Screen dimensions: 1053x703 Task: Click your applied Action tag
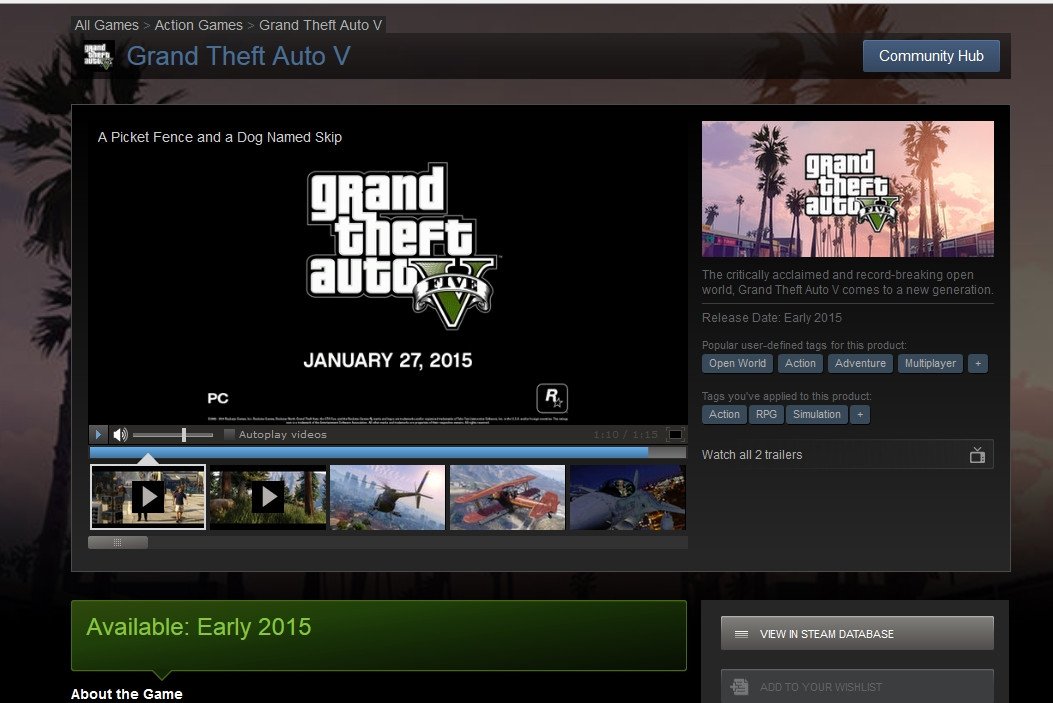(x=724, y=414)
